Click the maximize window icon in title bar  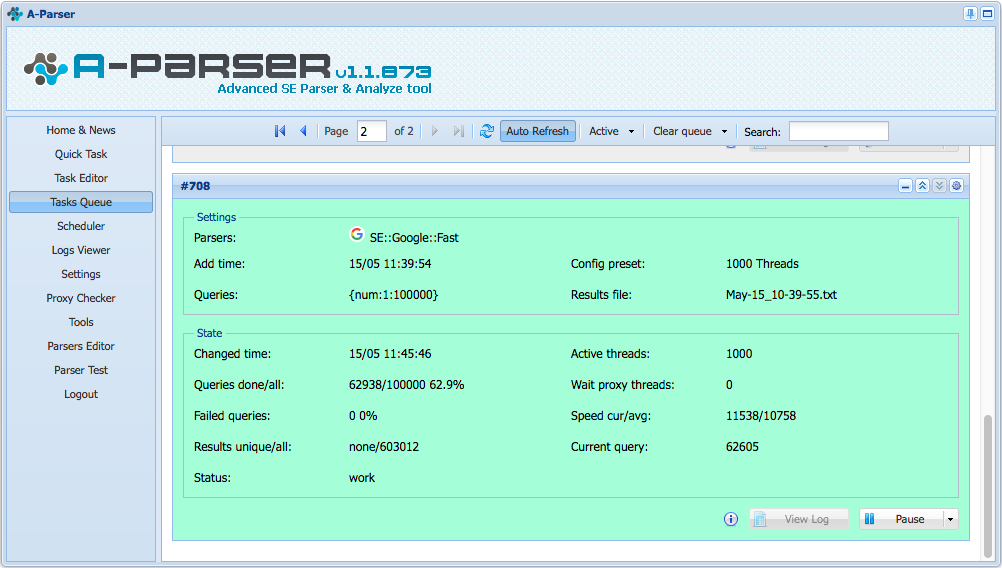pyautogui.click(x=987, y=13)
